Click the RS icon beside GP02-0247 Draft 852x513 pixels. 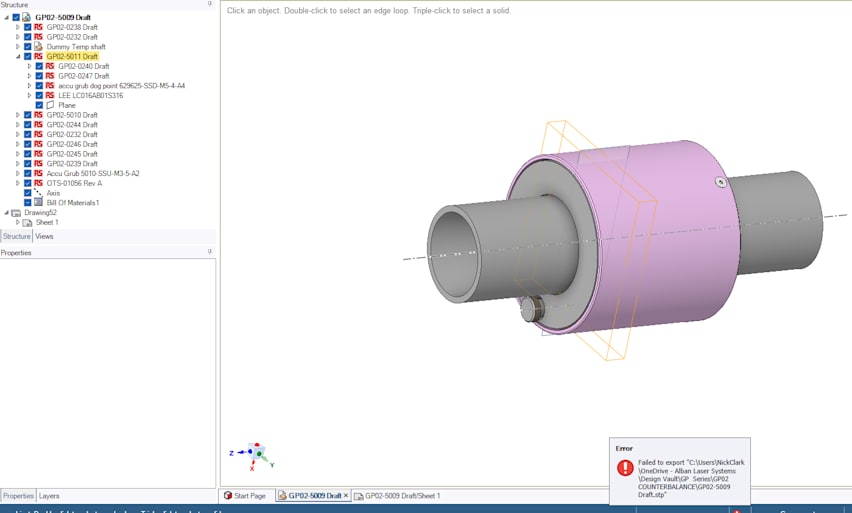click(50, 76)
